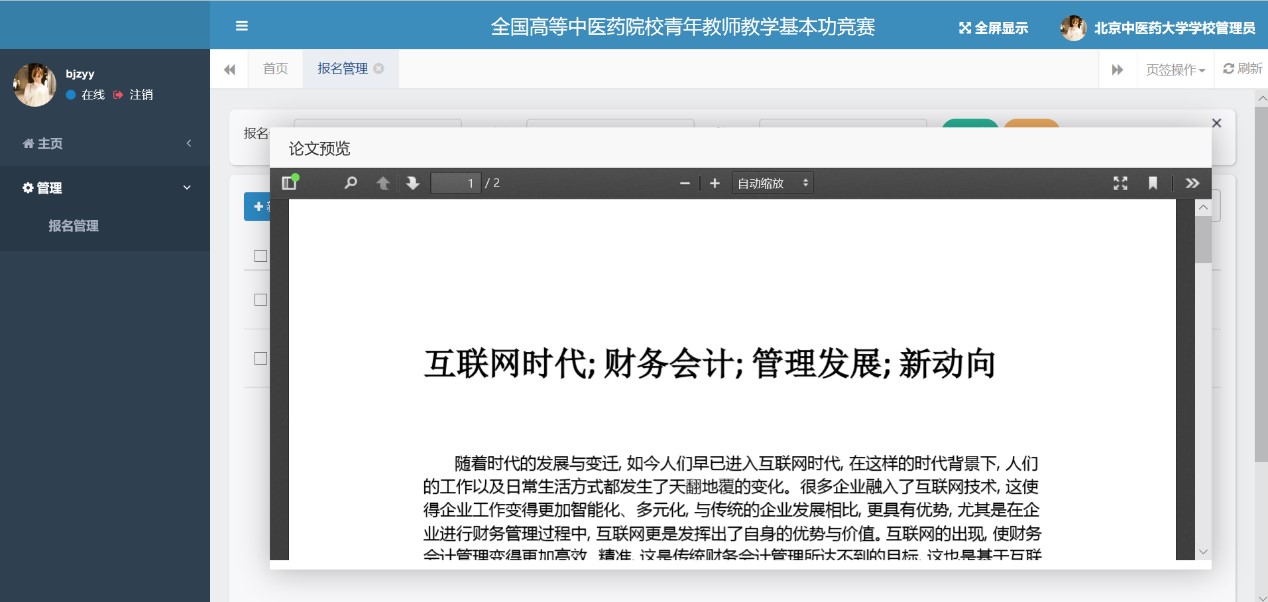Image resolution: width=1268 pixels, height=602 pixels.
Task: Open the PDF tools double-arrow menu
Action: pyautogui.click(x=1192, y=183)
